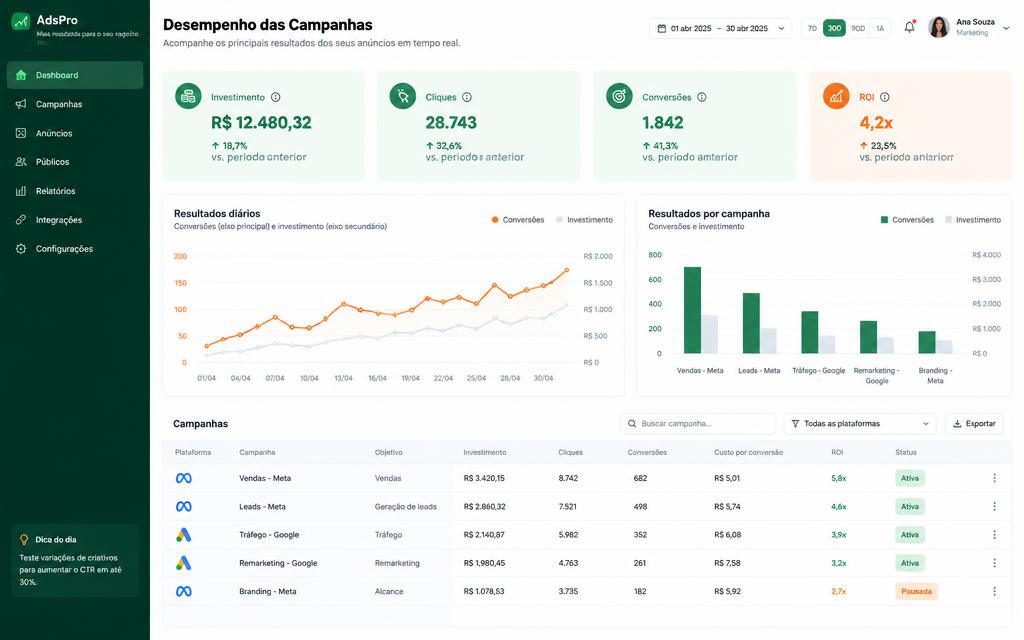
Task: Open the options menu for Vendas - Meta row
Action: [x=994, y=478]
